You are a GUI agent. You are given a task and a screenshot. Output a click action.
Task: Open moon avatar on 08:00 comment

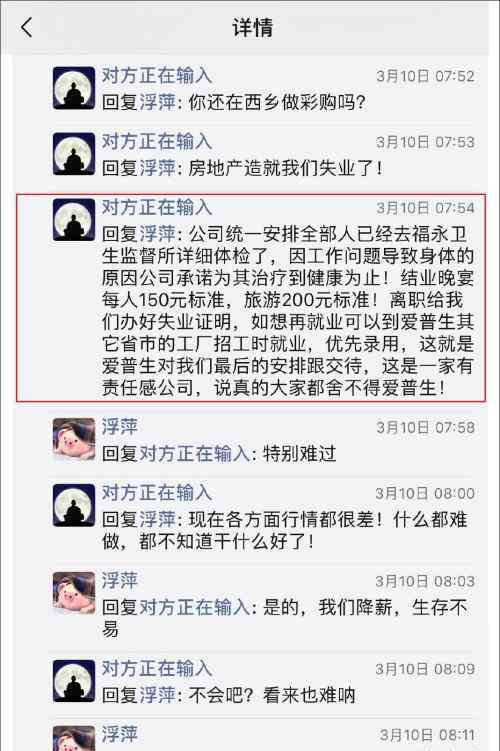tap(74, 505)
